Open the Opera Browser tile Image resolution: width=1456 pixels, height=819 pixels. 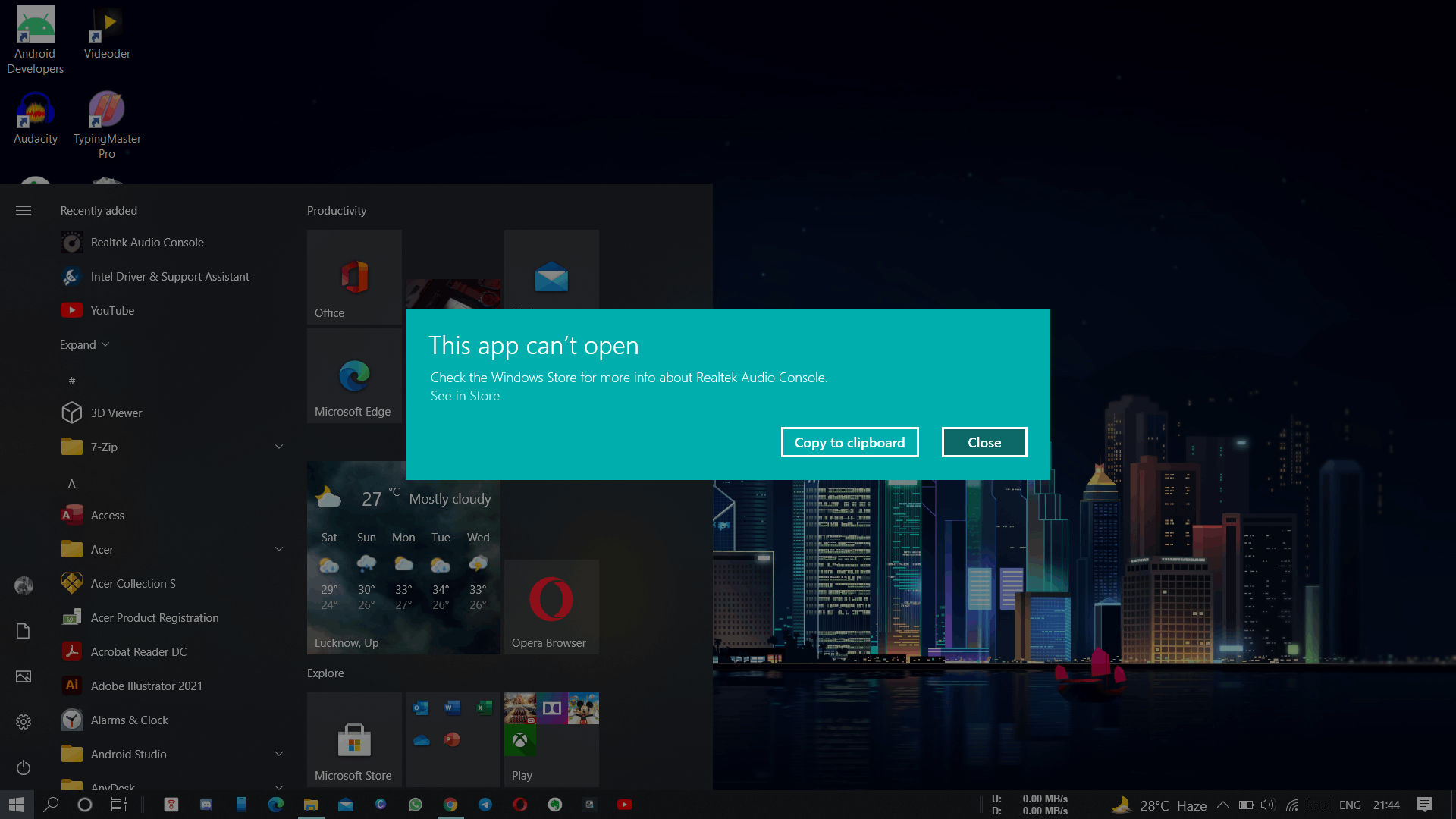551,607
